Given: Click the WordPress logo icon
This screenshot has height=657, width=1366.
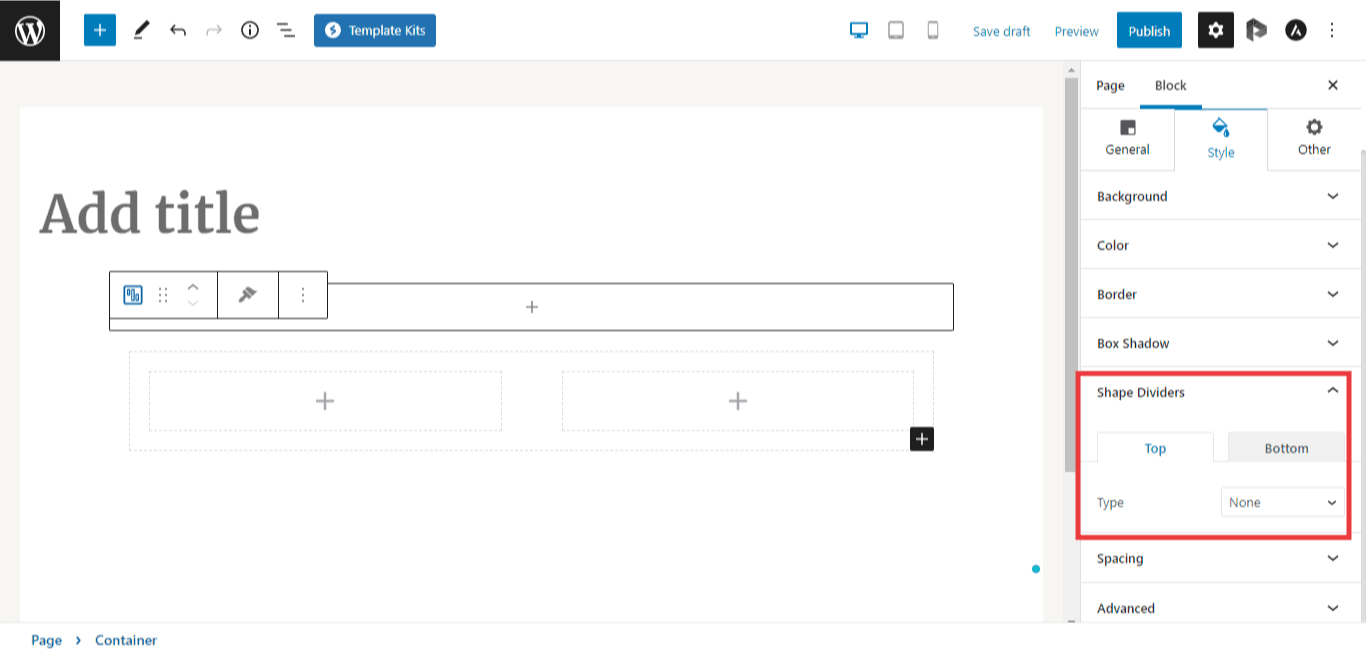Looking at the screenshot, I should coord(30,30).
